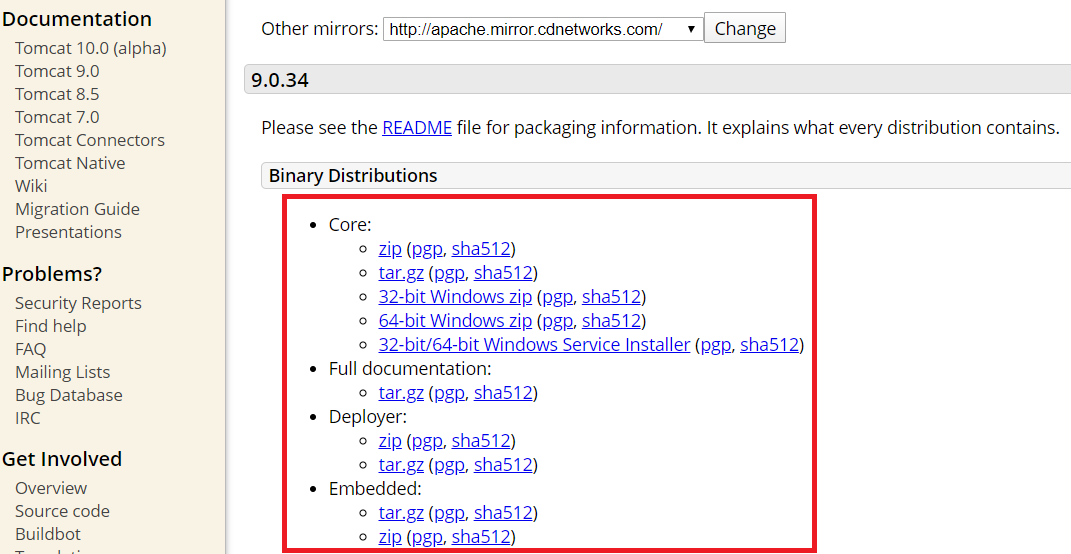Open the Other mirrors dropdown

(543, 29)
